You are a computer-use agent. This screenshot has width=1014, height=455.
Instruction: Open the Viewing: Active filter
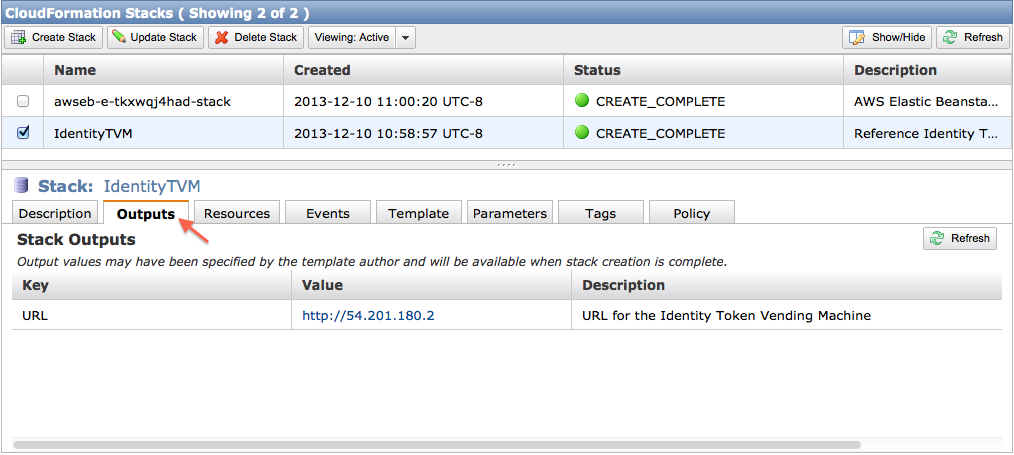coord(352,37)
